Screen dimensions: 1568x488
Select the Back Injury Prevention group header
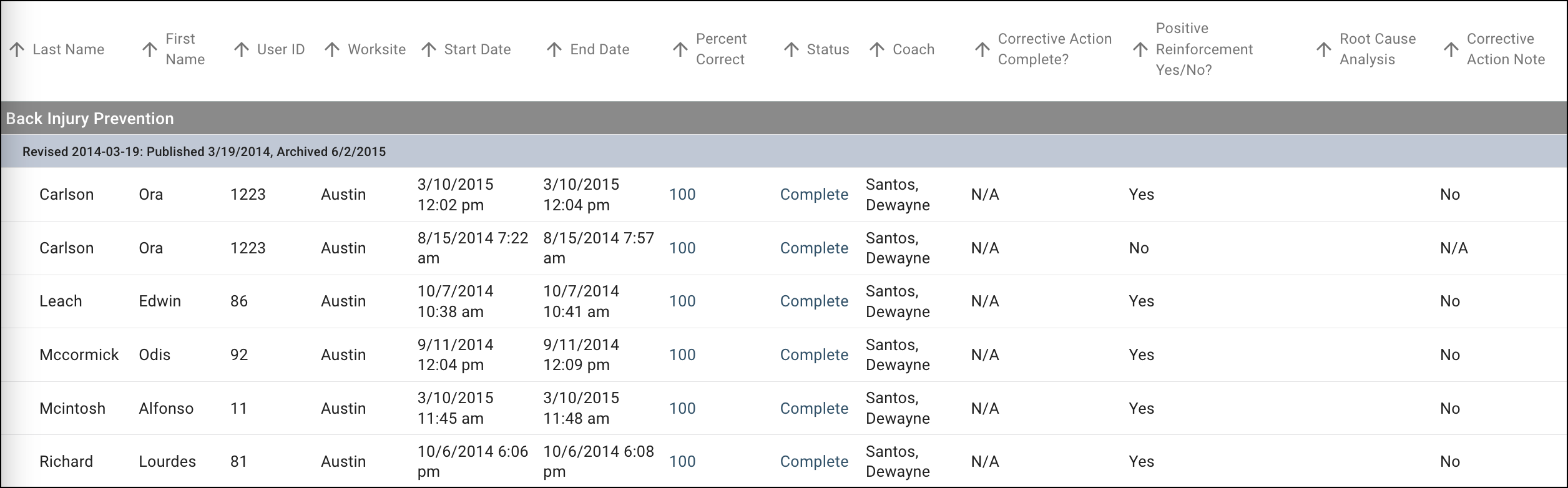90,119
